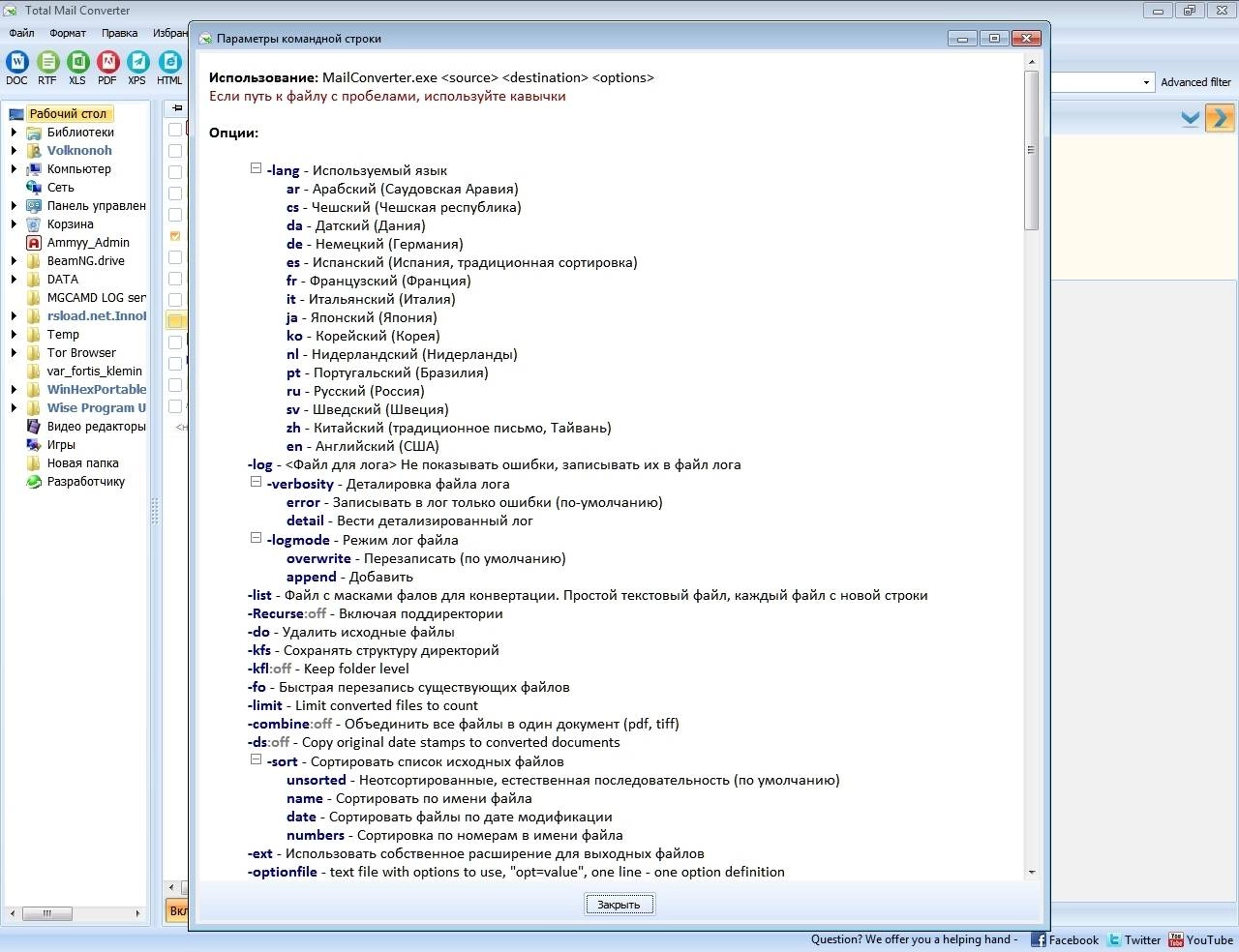This screenshot has height=952, width=1239.
Task: Click the blue down chevron icon below Advanced filter
Action: (1191, 119)
